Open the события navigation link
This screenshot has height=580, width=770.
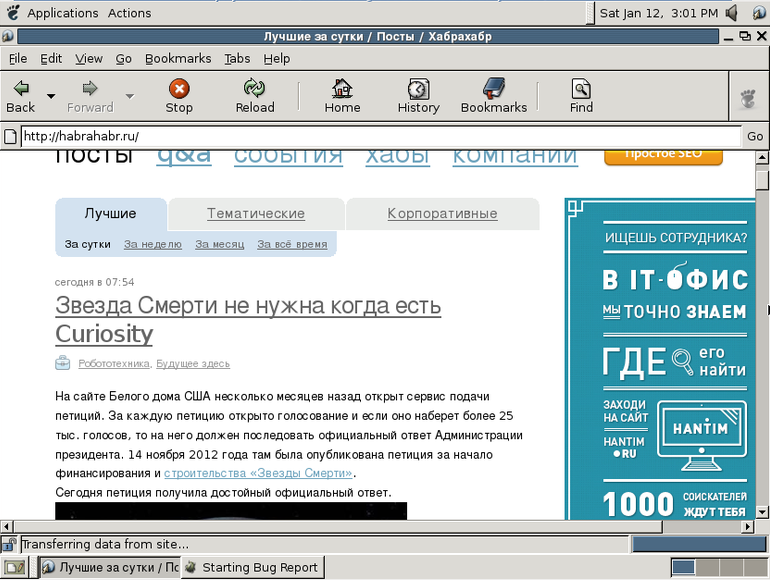point(288,157)
